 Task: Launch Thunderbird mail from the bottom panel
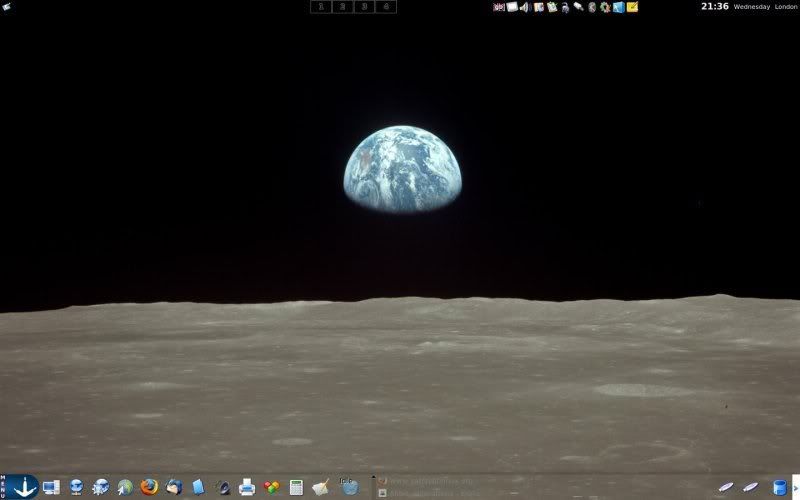point(174,487)
